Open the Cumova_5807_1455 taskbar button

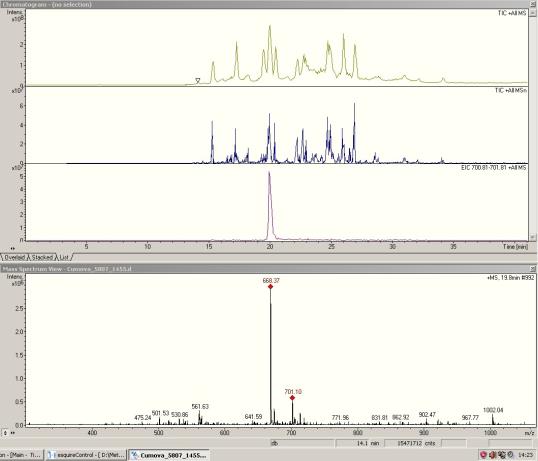[168, 455]
